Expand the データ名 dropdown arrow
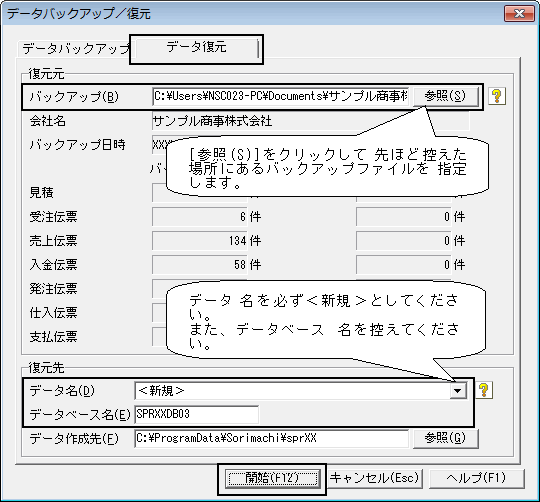 [458, 391]
